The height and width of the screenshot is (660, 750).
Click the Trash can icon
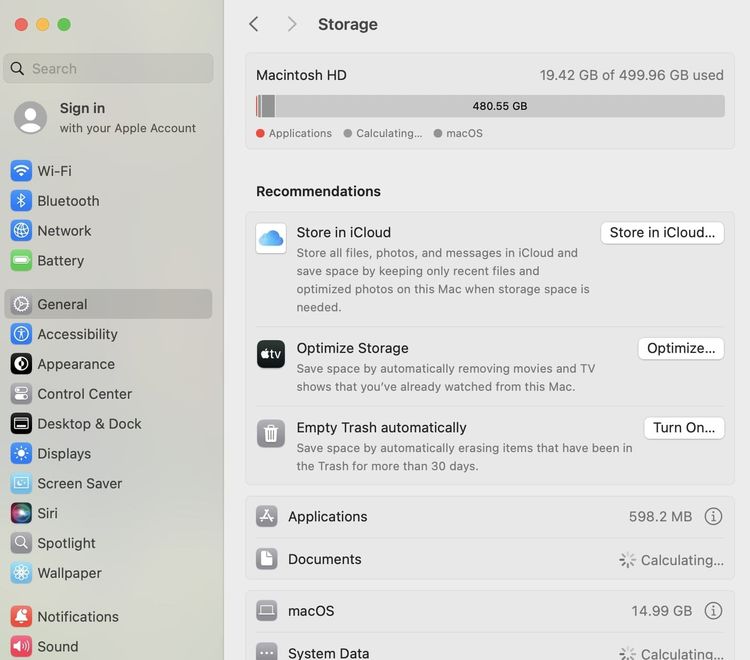[x=271, y=433]
